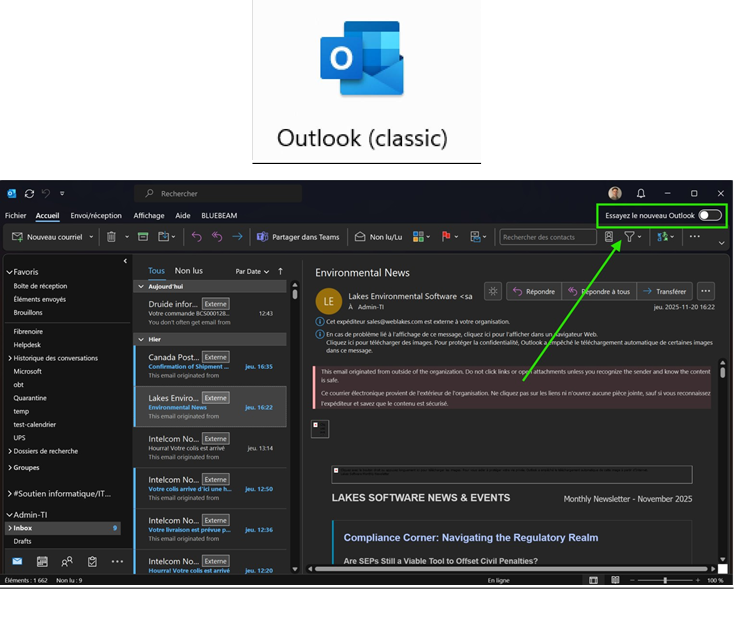Show Tous messages filter
The width and height of the screenshot is (738, 629).
pos(156,271)
